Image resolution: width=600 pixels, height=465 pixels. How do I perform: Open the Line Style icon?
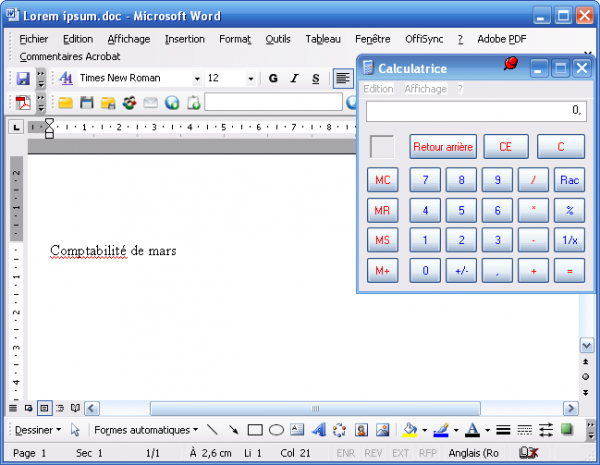tap(503, 430)
